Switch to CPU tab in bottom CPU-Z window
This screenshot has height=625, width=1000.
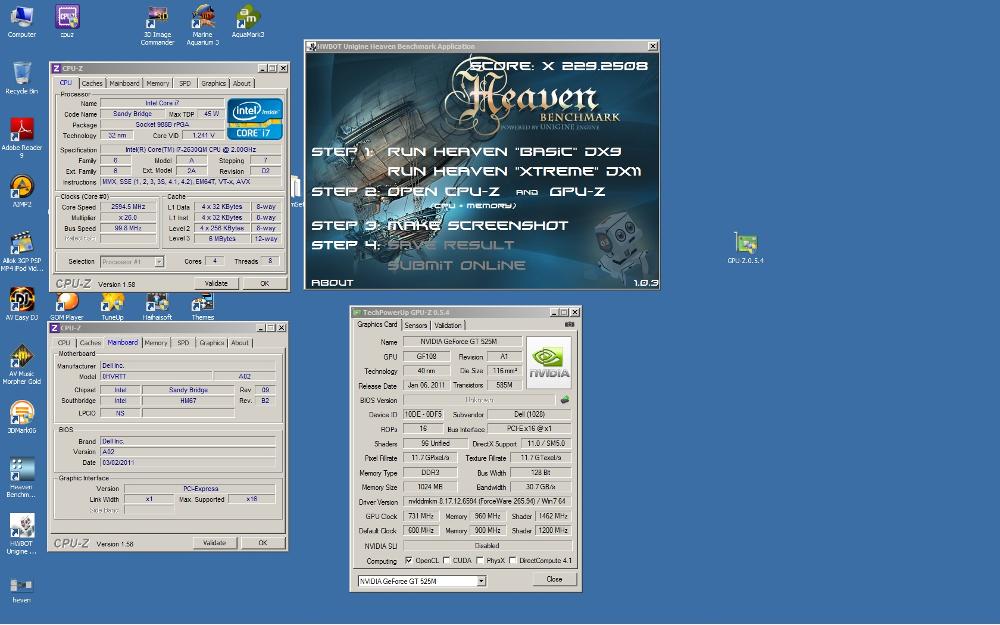pyautogui.click(x=64, y=343)
